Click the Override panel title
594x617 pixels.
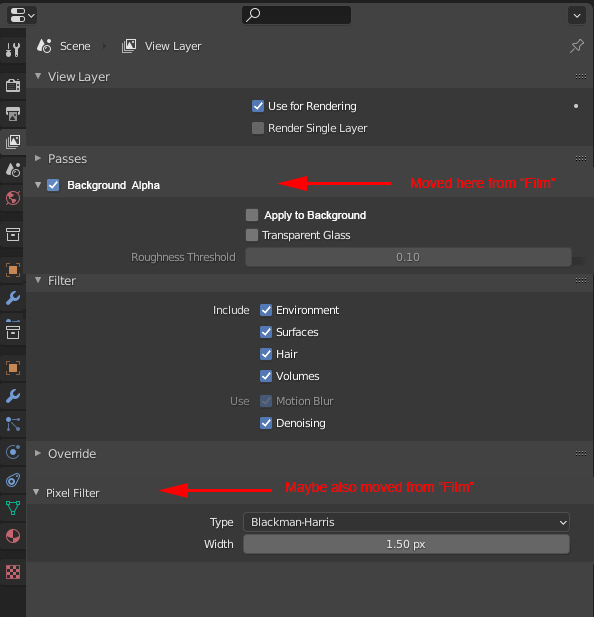coord(72,454)
